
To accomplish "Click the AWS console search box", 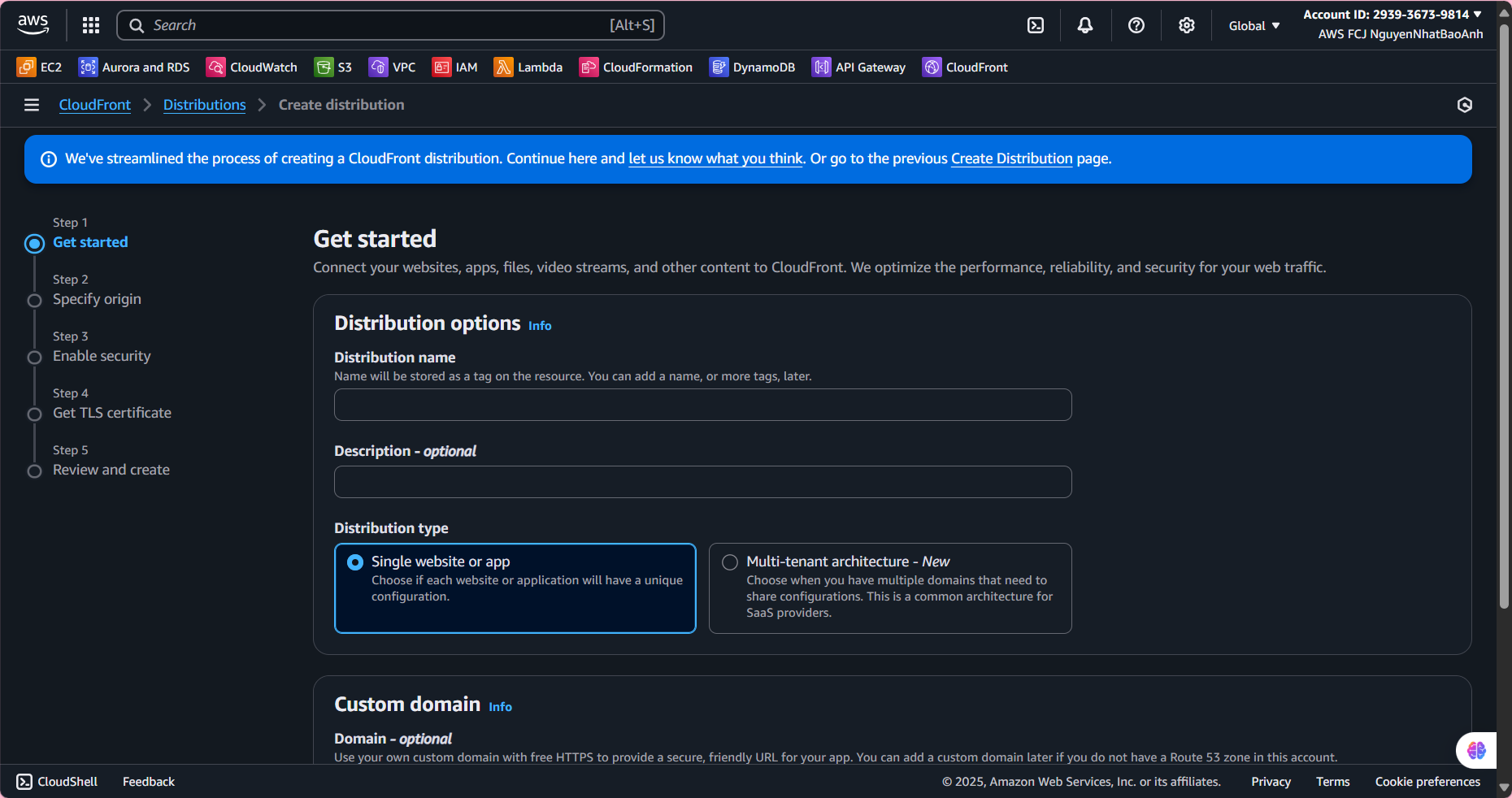I will (390, 25).
